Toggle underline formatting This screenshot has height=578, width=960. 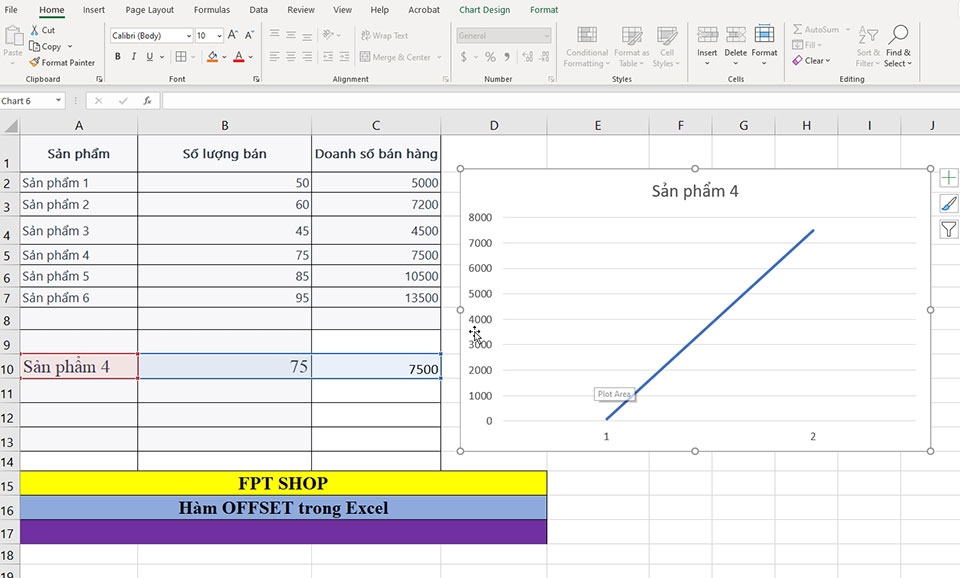[x=149, y=56]
